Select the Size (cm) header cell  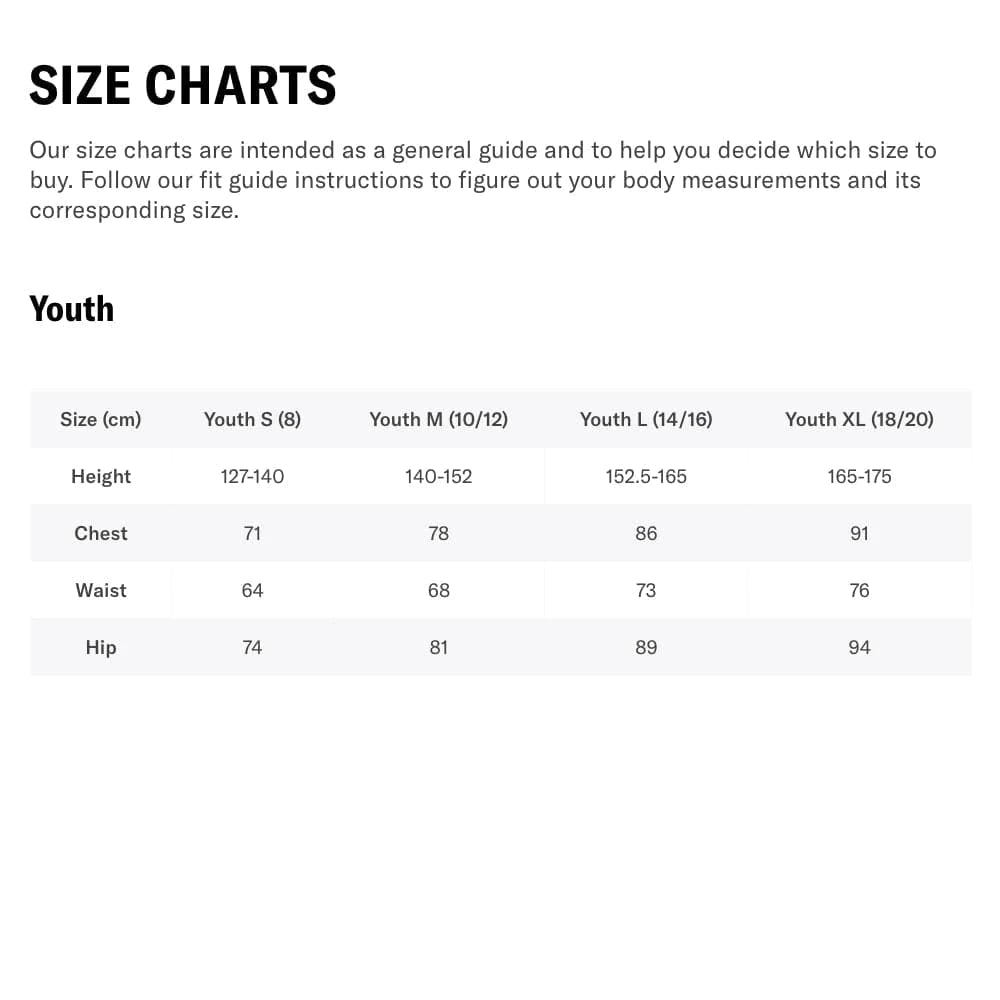tap(101, 419)
